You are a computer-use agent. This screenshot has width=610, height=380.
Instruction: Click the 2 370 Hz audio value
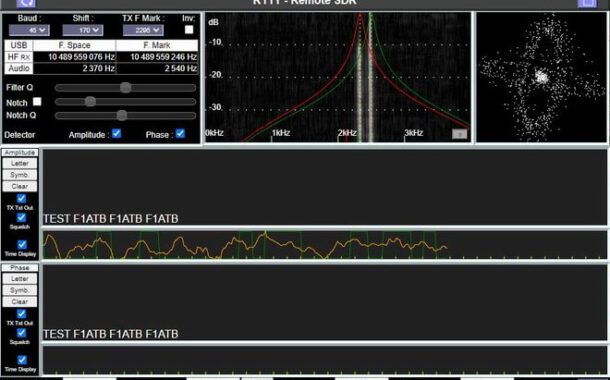[99, 68]
